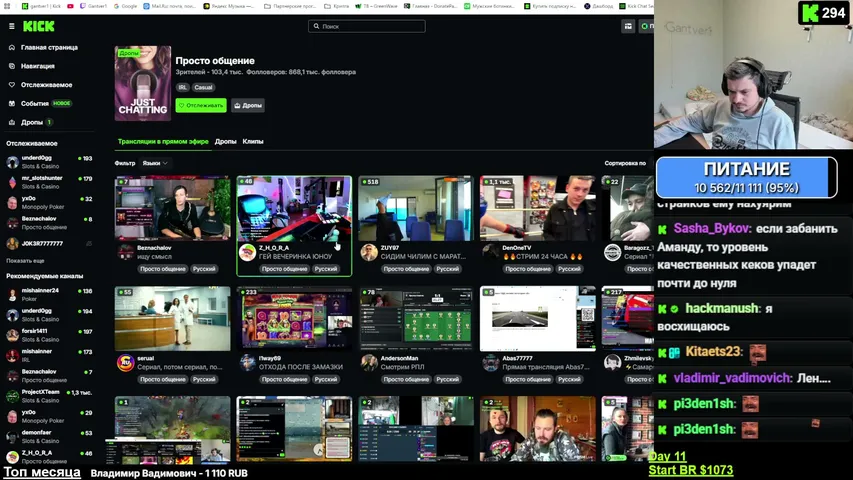Viewport: 853px width, 480px height.
Task: Open J0K3R7777777 in followed list
Action: tap(49, 243)
